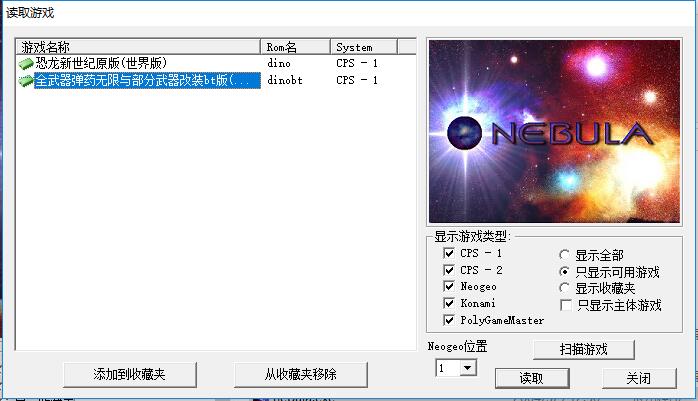Click the 扫描游戏 button
Viewport: 698px width, 401px height.
(x=584, y=349)
